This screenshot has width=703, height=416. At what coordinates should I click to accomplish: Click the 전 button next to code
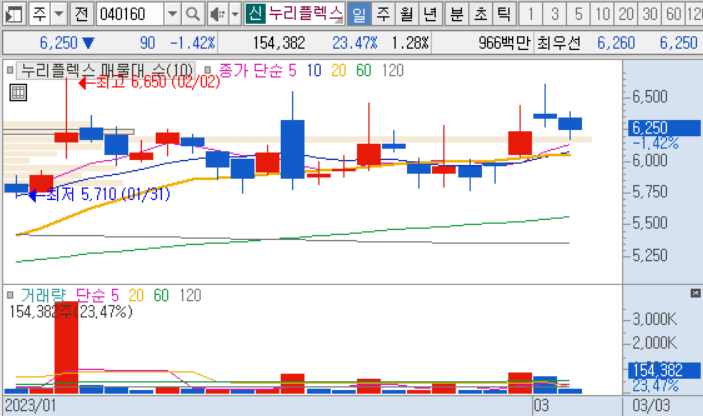click(x=81, y=14)
